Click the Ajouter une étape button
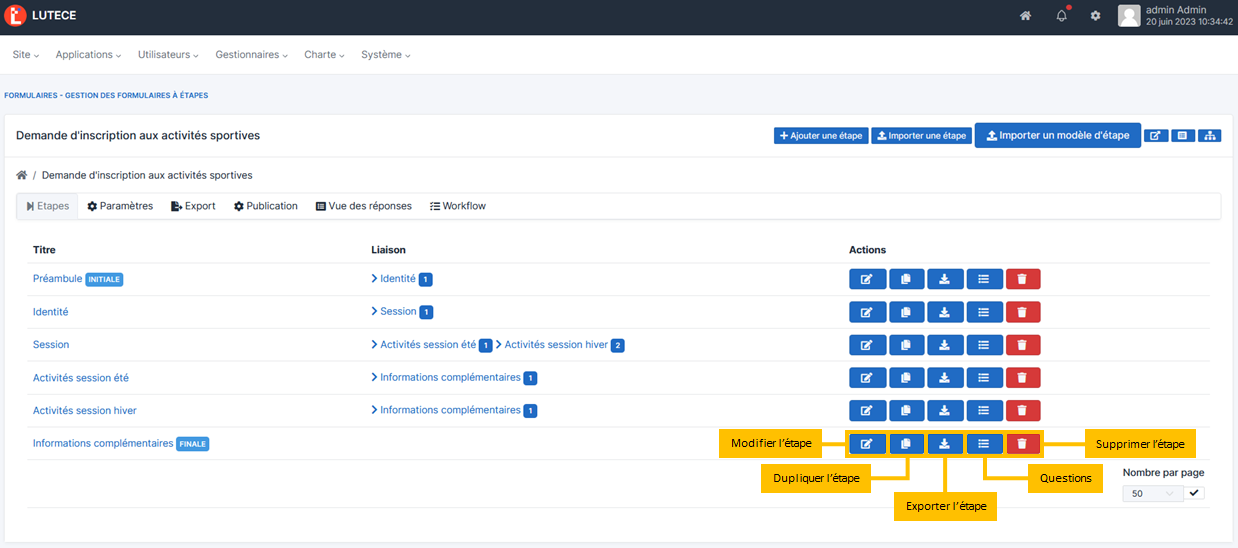The image size is (1238, 548). click(820, 136)
